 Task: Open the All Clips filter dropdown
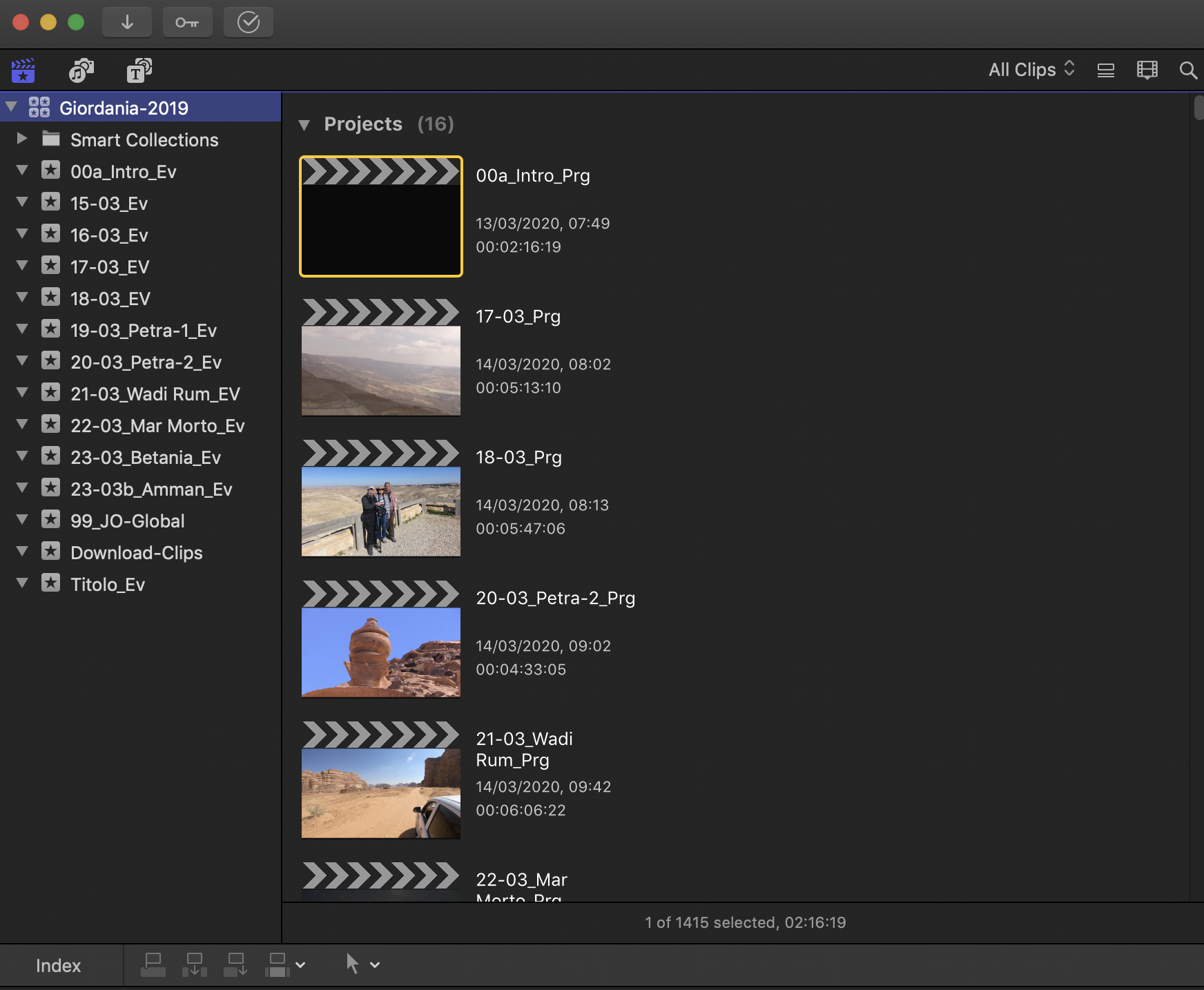pyautogui.click(x=1031, y=70)
